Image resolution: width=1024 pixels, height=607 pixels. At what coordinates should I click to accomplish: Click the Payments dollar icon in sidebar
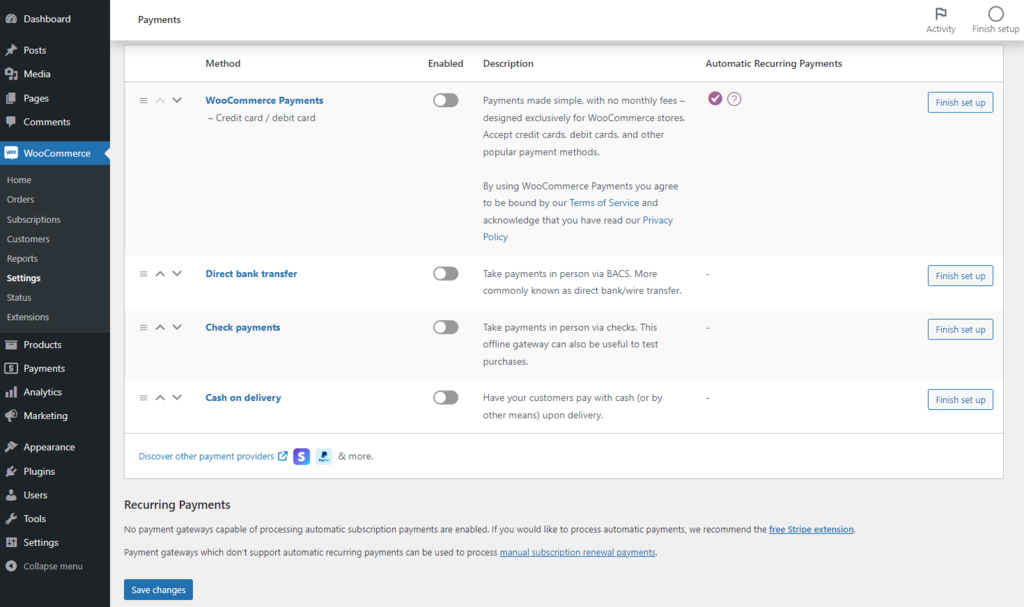11,368
